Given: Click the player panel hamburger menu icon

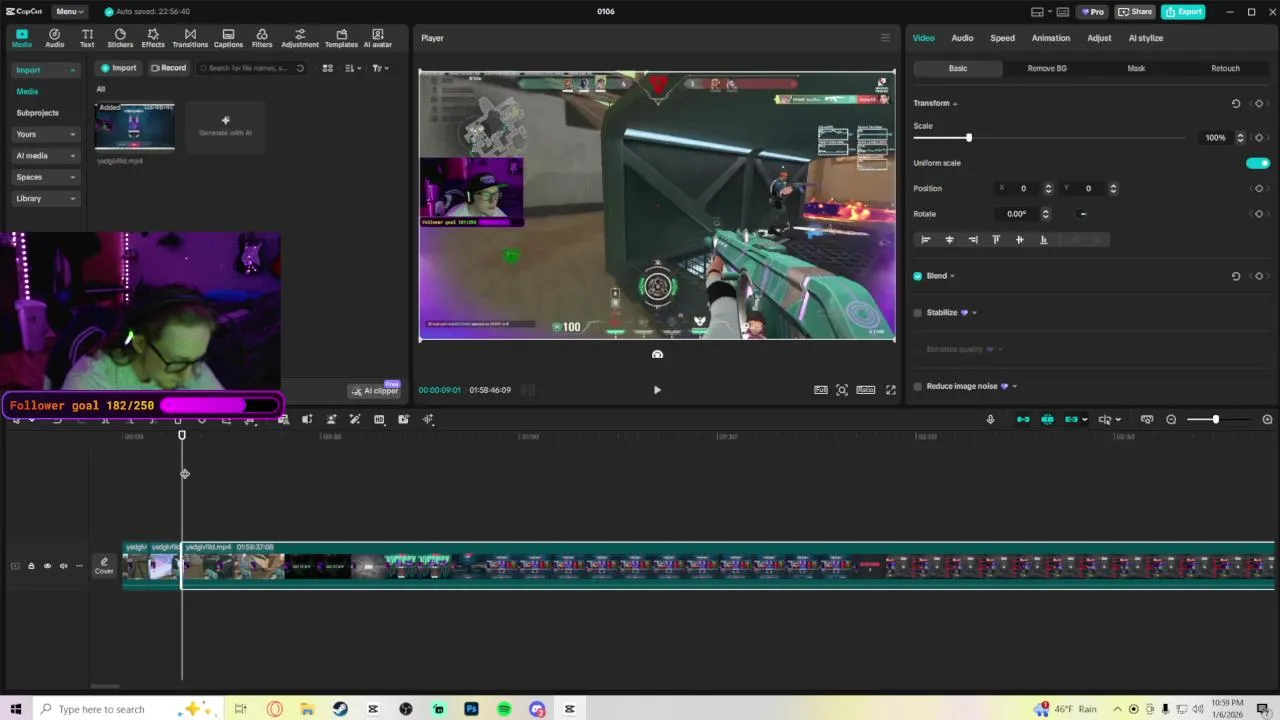Looking at the screenshot, I should tap(885, 38).
